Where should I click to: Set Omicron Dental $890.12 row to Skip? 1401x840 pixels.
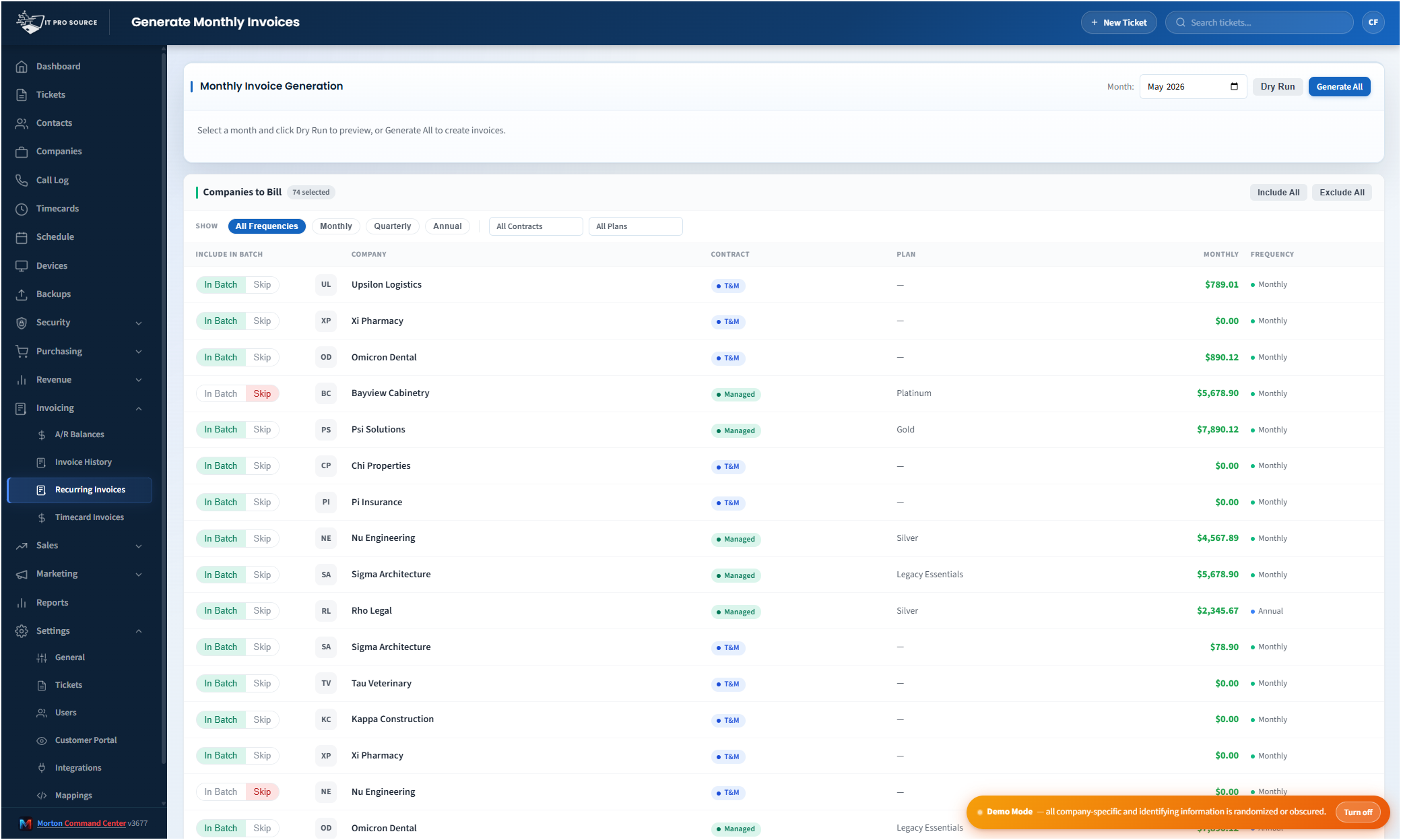[x=262, y=358]
